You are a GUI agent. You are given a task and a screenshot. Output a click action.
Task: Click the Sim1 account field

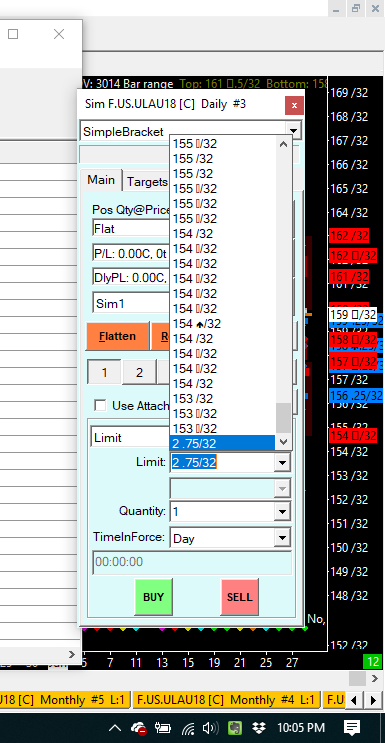coord(131,303)
